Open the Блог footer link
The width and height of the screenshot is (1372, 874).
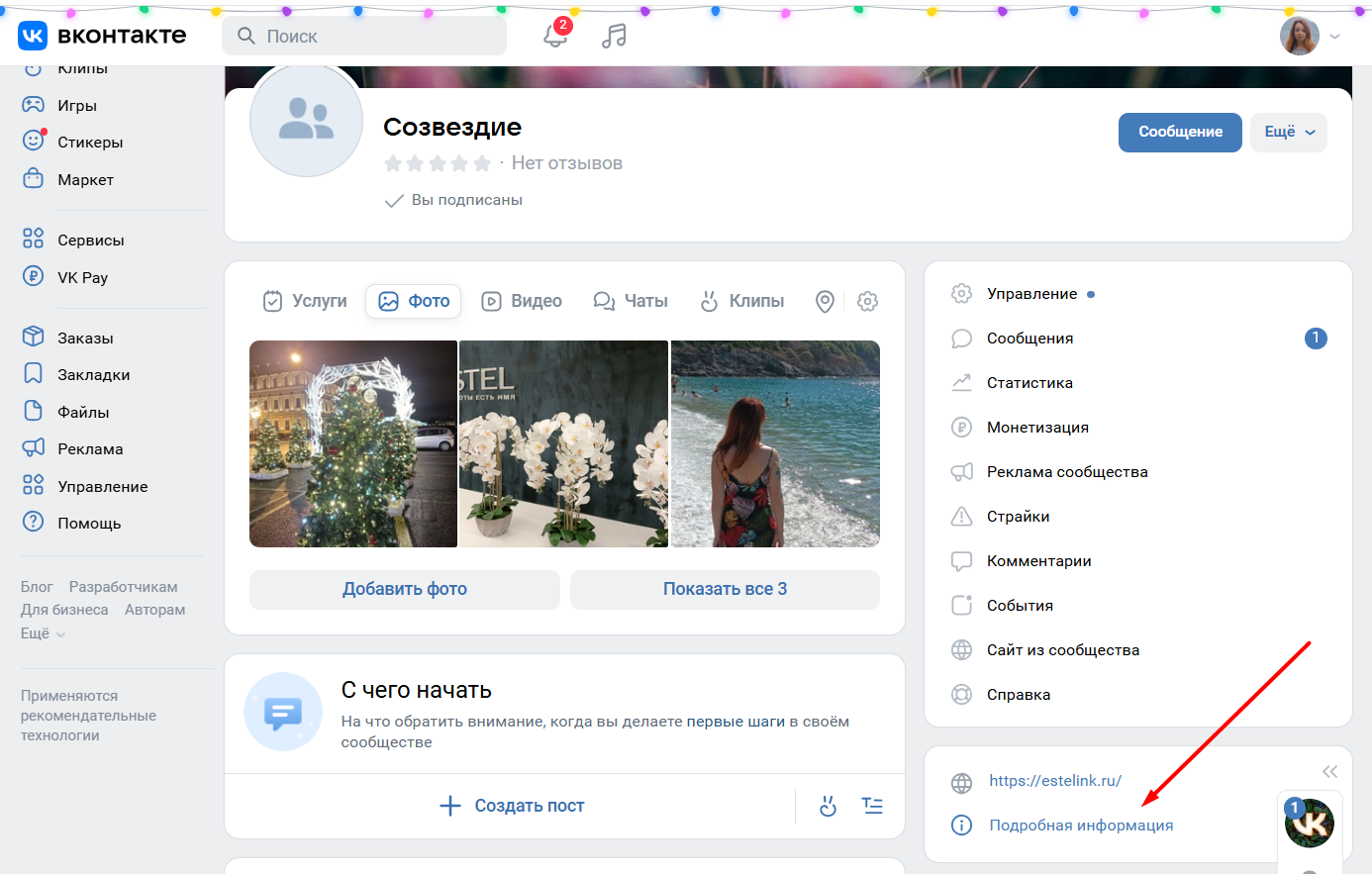pos(37,587)
